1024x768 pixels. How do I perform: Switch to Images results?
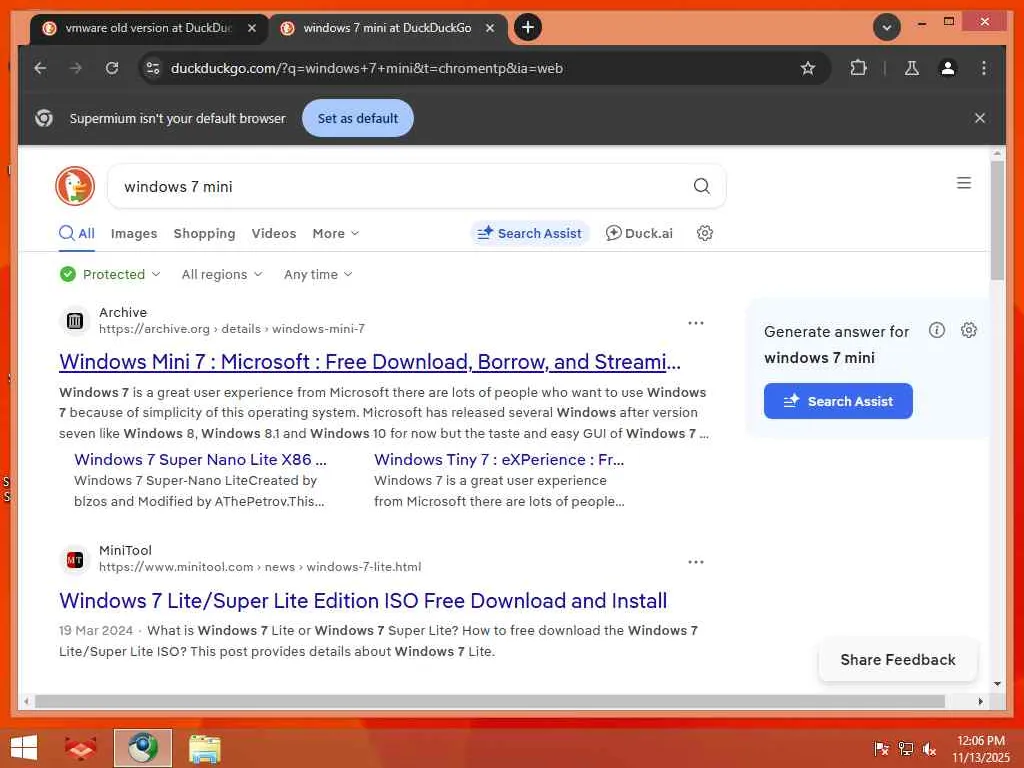(x=134, y=234)
